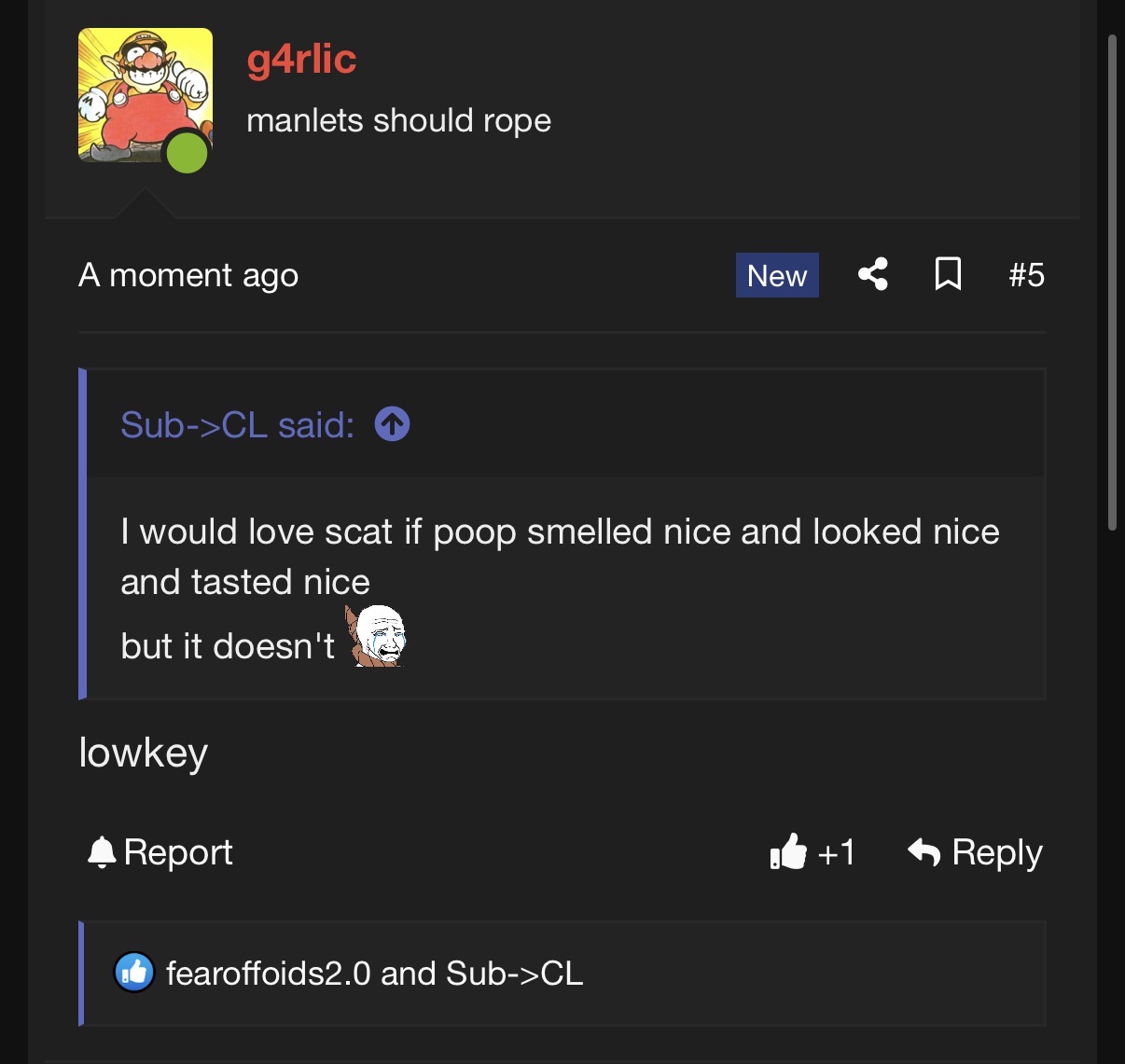Reply to g4rlic's post
The width and height of the screenshot is (1125, 1064).
[x=975, y=852]
